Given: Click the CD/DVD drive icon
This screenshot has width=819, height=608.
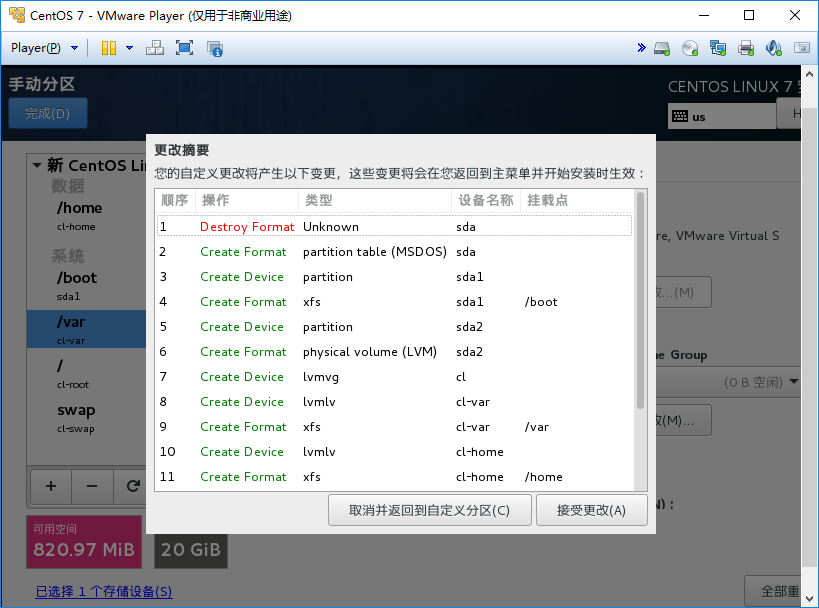Looking at the screenshot, I should click(x=690, y=49).
